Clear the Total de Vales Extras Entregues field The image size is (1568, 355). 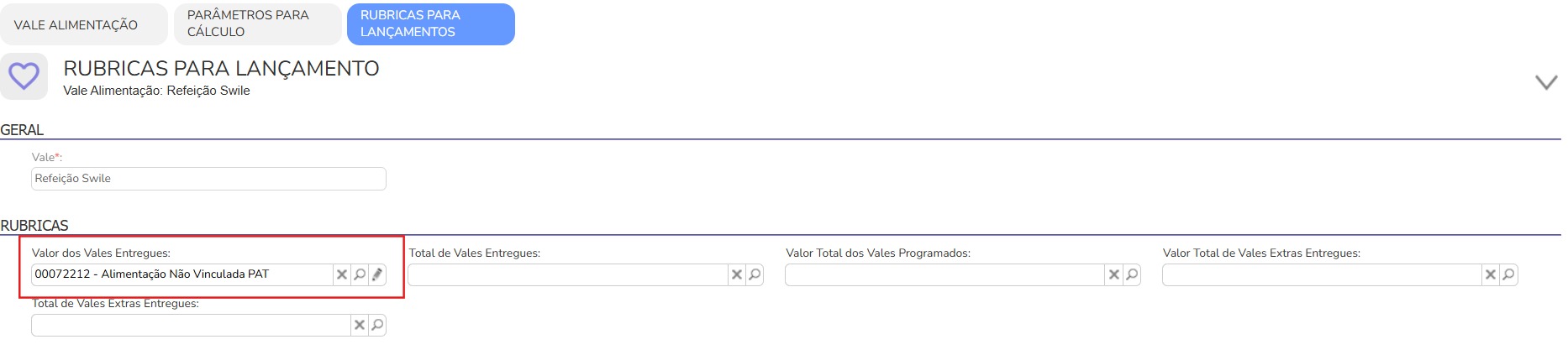point(360,325)
